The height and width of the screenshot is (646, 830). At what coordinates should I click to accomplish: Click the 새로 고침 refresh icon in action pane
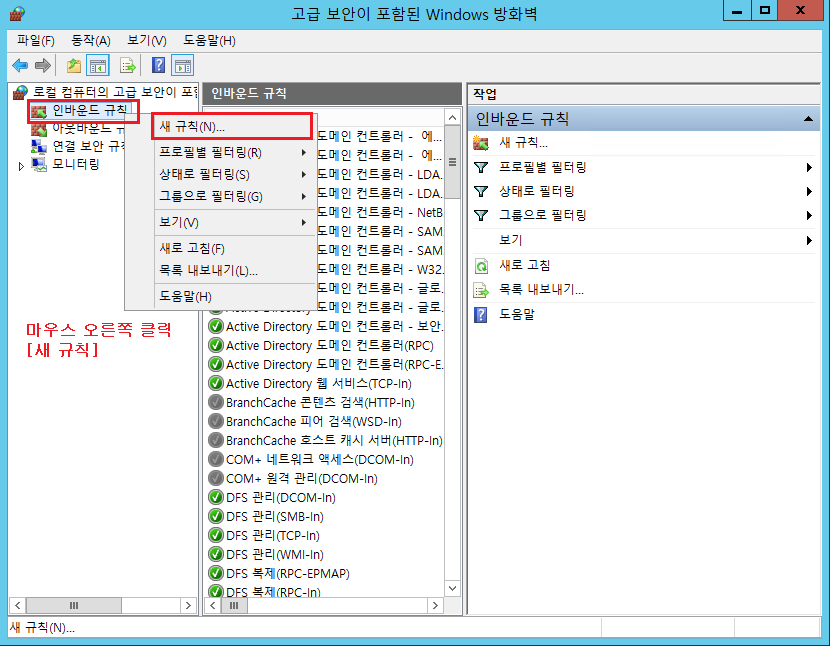[x=481, y=266]
